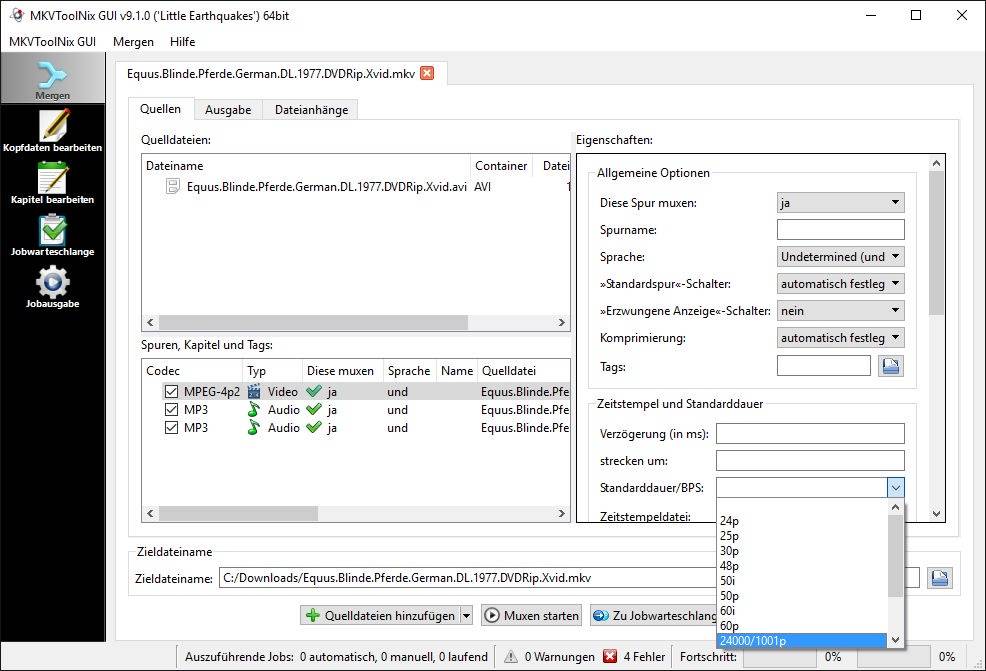Open Kapitel bearbeiten editor
The width and height of the screenshot is (986, 671).
(x=52, y=182)
